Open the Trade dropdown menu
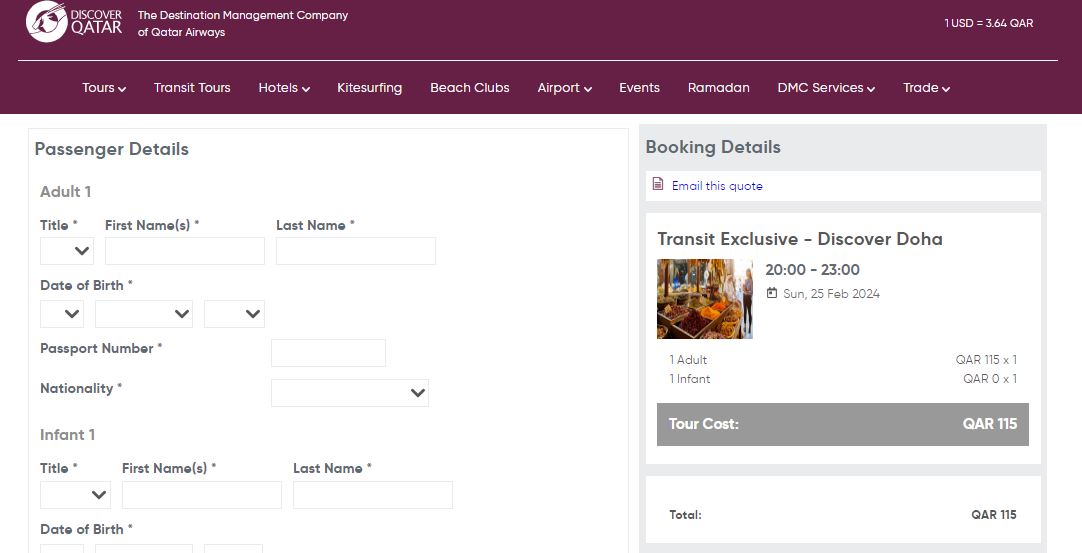Image resolution: width=1082 pixels, height=553 pixels. (926, 88)
